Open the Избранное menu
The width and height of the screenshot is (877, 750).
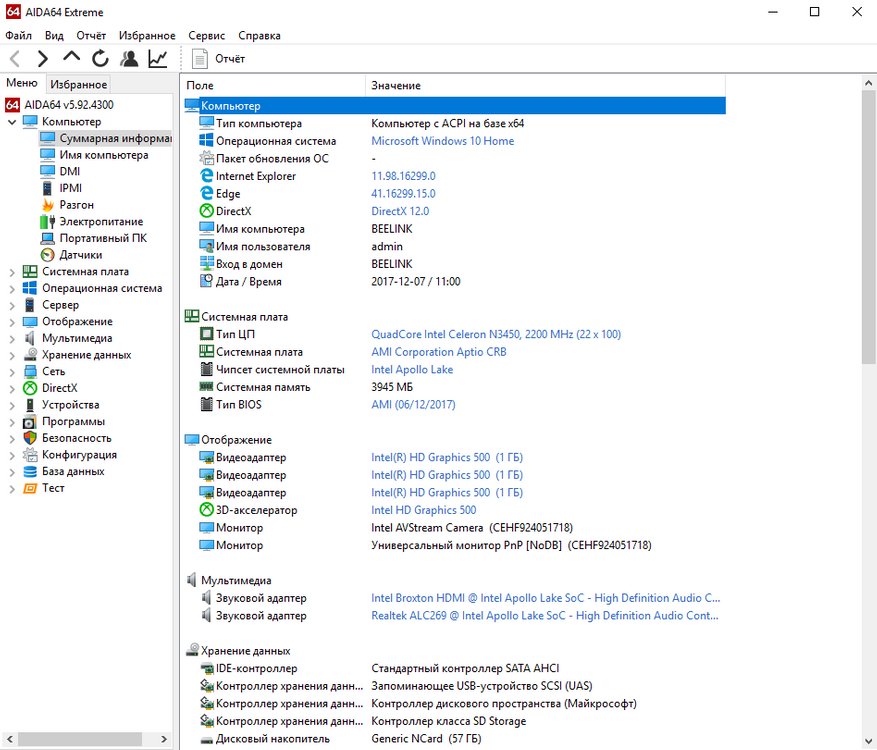click(x=147, y=35)
